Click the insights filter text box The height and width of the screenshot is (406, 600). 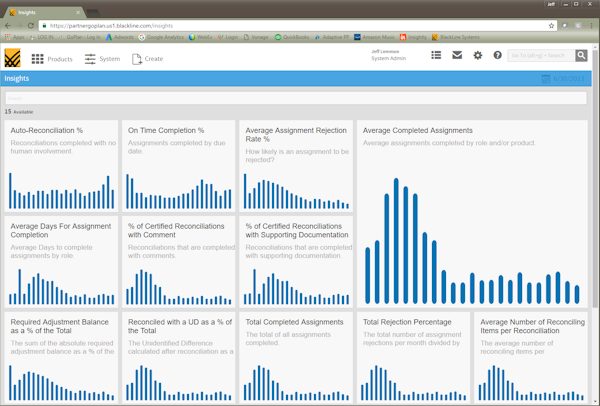296,99
